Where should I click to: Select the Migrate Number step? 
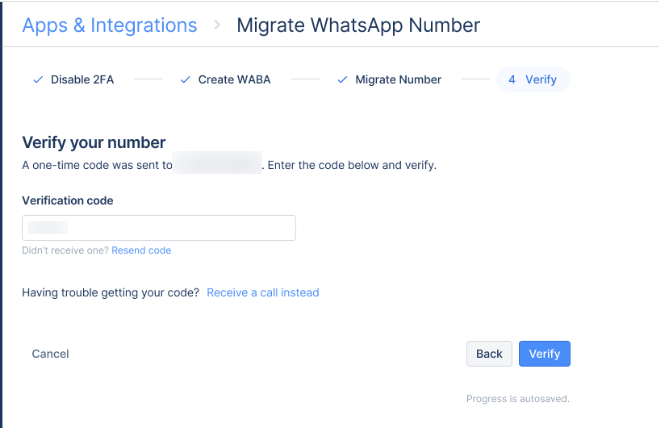pos(398,79)
